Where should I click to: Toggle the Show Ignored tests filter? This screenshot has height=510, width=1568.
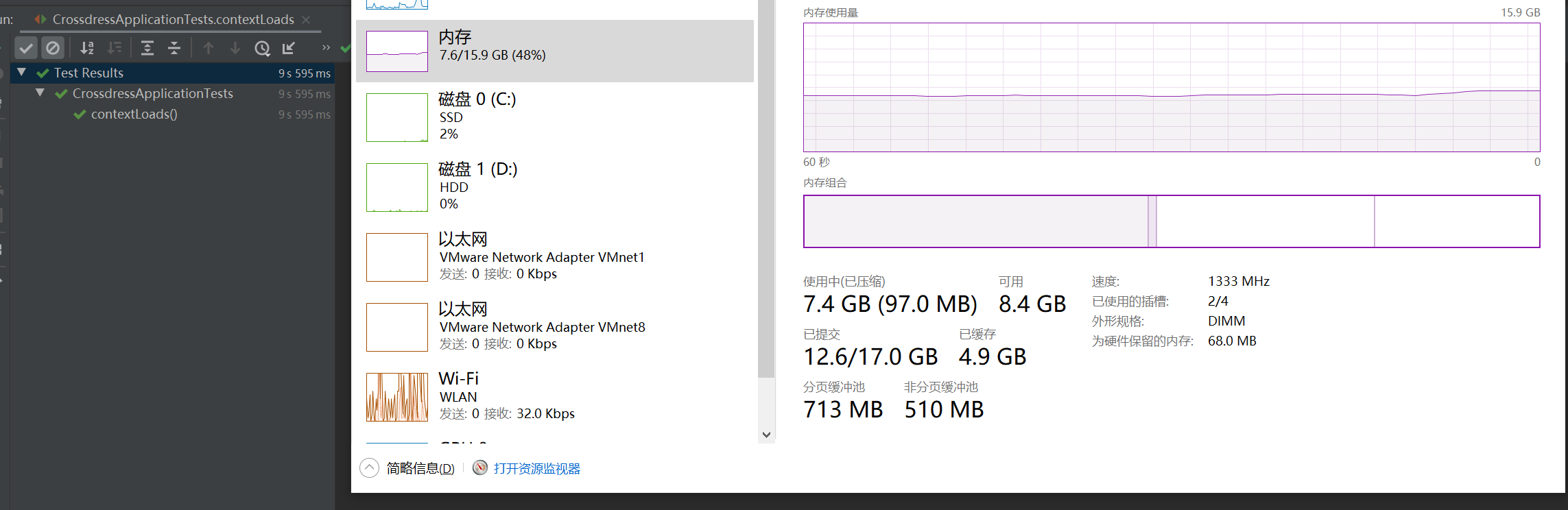pyautogui.click(x=53, y=48)
